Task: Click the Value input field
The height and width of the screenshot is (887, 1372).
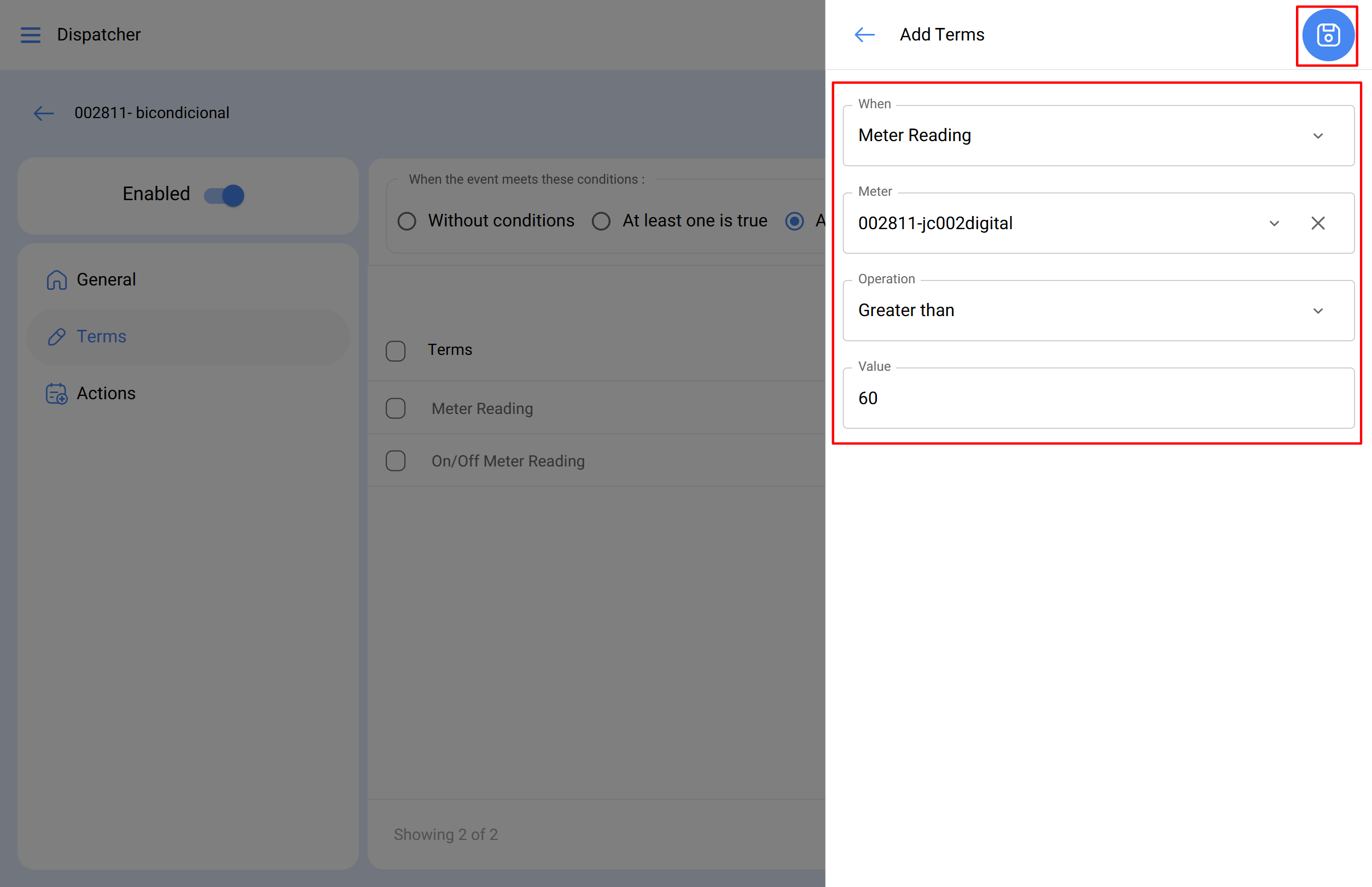Action: (x=1098, y=399)
